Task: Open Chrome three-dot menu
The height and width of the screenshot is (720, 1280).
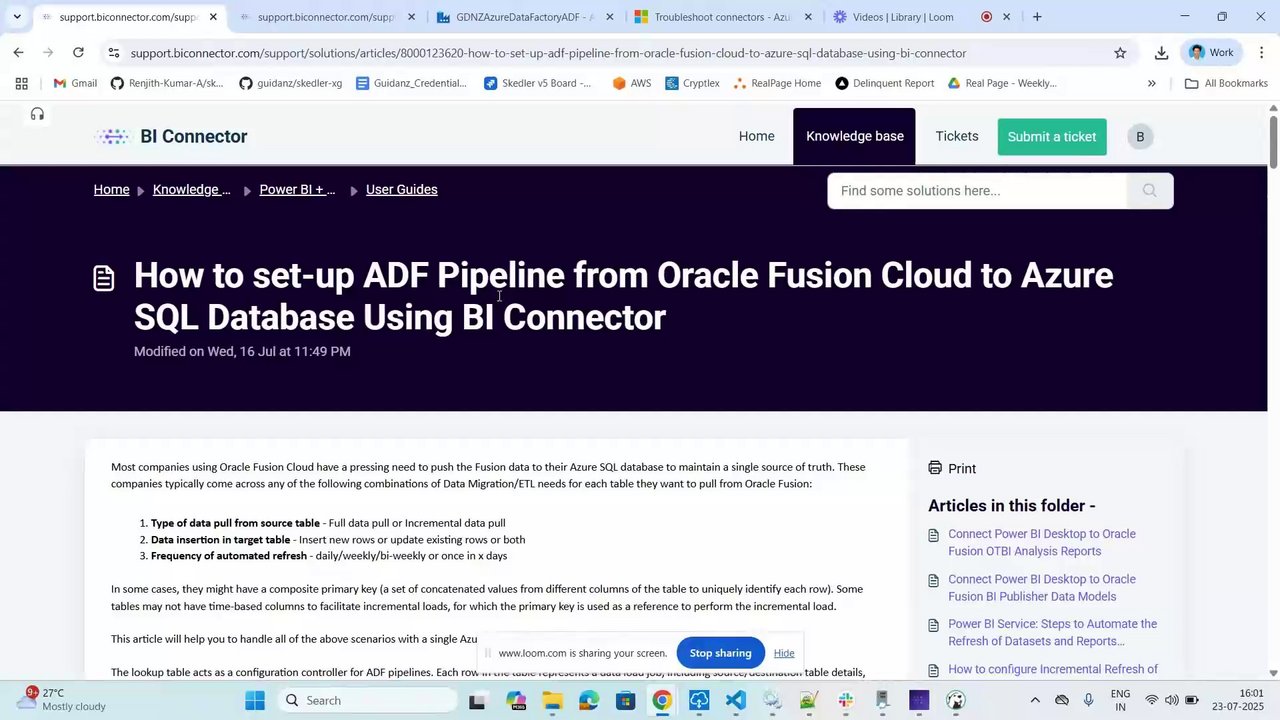Action: (x=1262, y=53)
